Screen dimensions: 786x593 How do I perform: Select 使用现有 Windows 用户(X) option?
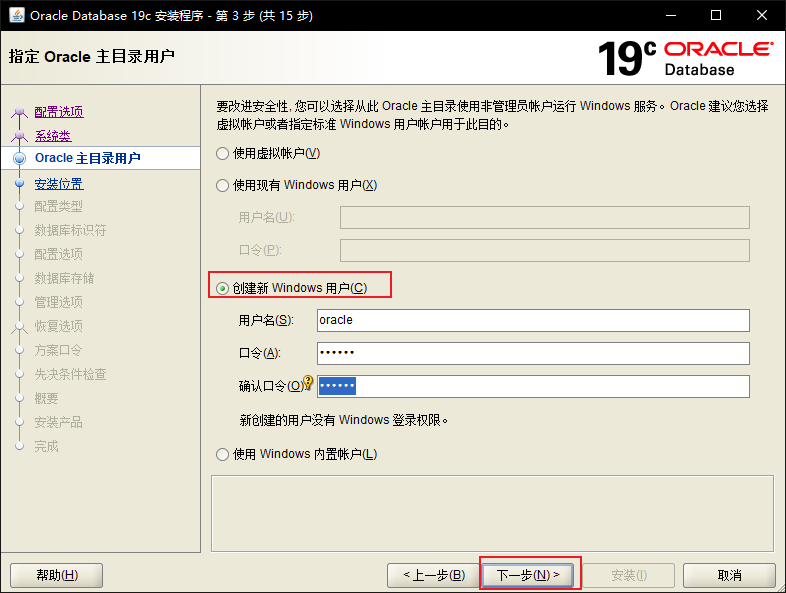223,185
